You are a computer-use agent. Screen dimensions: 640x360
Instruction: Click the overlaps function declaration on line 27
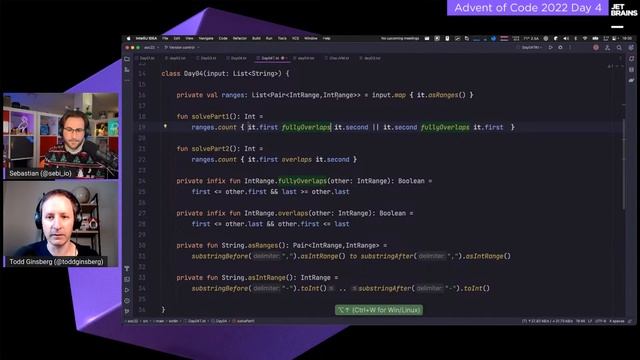coord(293,213)
